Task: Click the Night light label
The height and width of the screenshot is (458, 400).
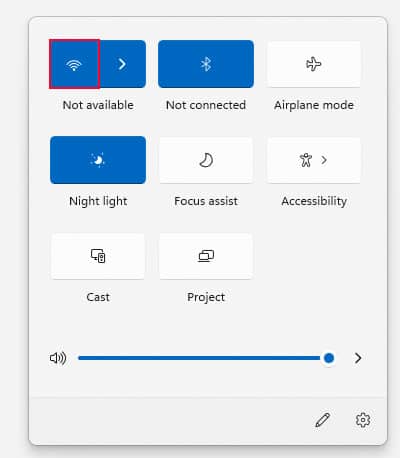Action: point(98,201)
